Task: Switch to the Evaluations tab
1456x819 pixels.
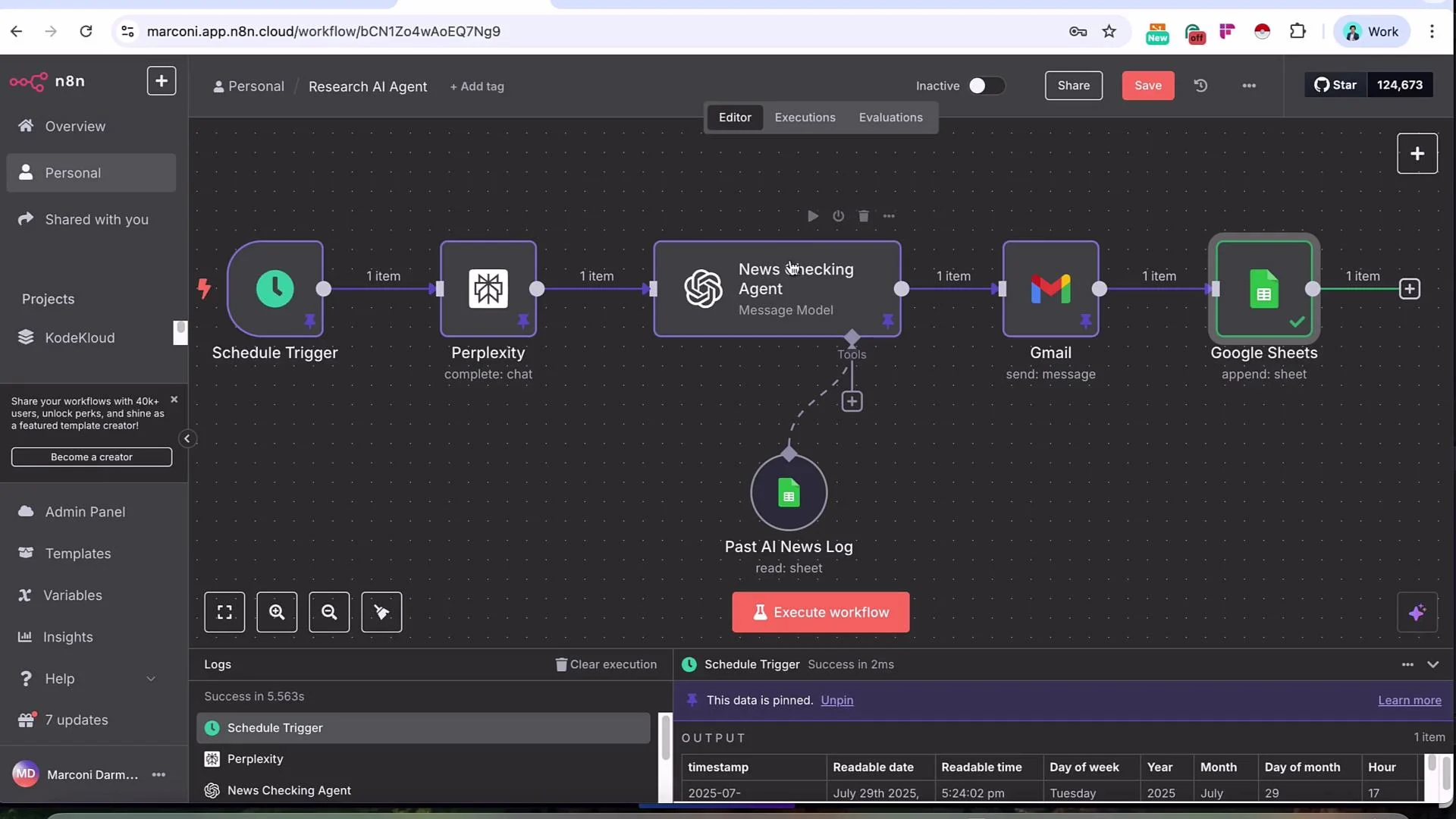Action: (890, 118)
